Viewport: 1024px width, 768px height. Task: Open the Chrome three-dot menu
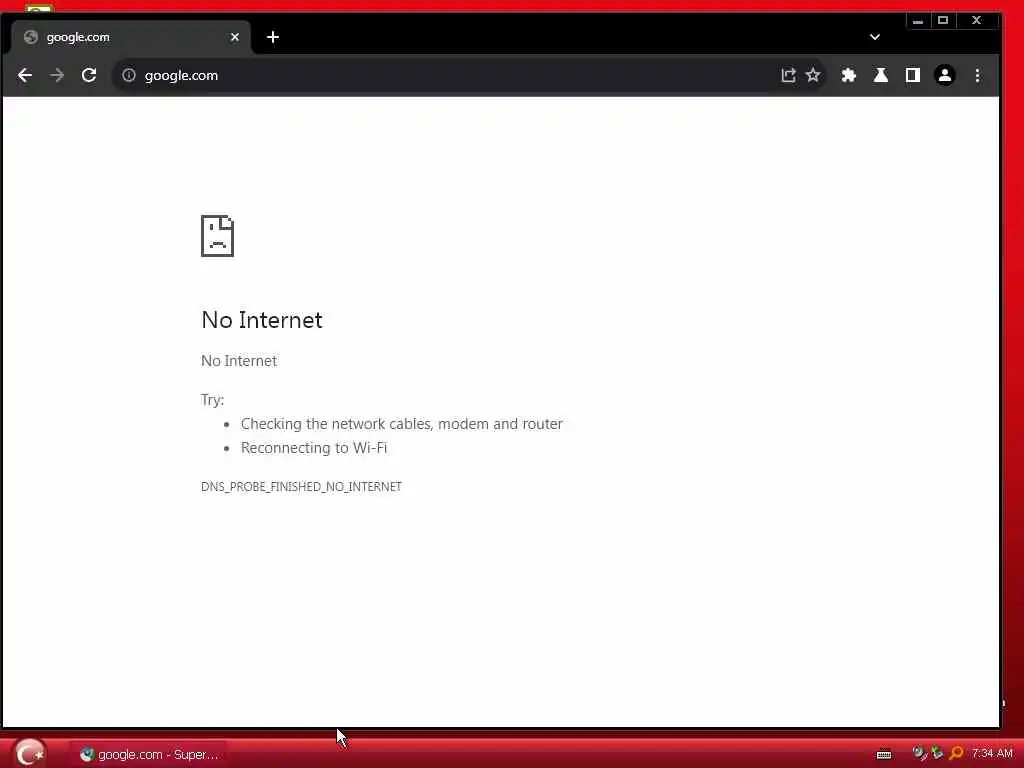pyautogui.click(x=977, y=75)
